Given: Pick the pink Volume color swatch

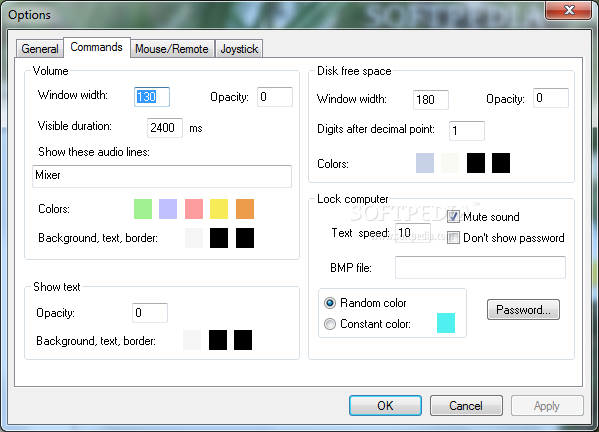Looking at the screenshot, I should tap(194, 209).
